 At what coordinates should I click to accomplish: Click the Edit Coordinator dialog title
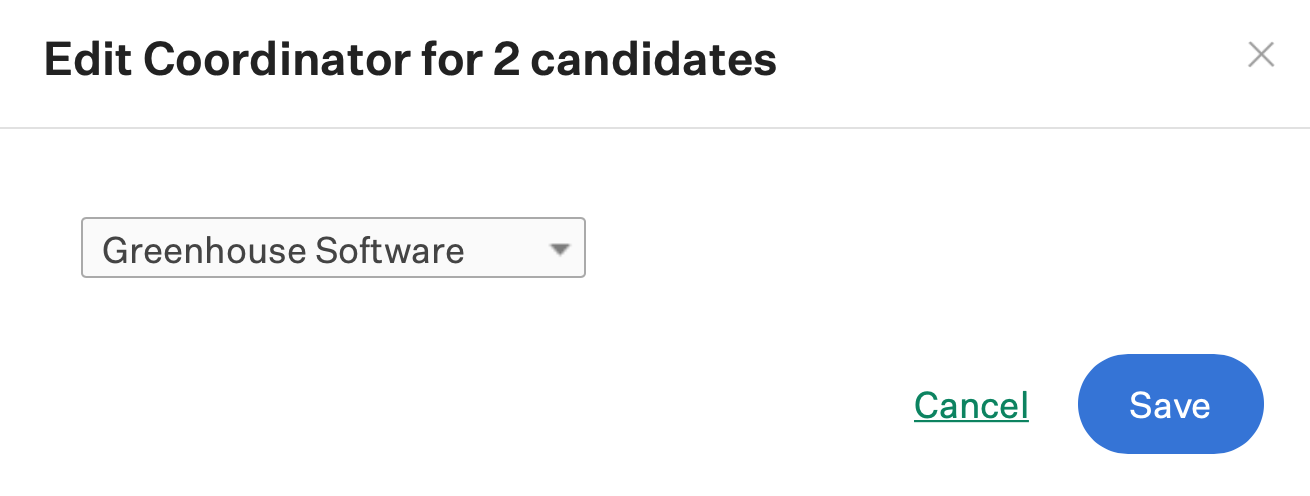click(x=410, y=61)
